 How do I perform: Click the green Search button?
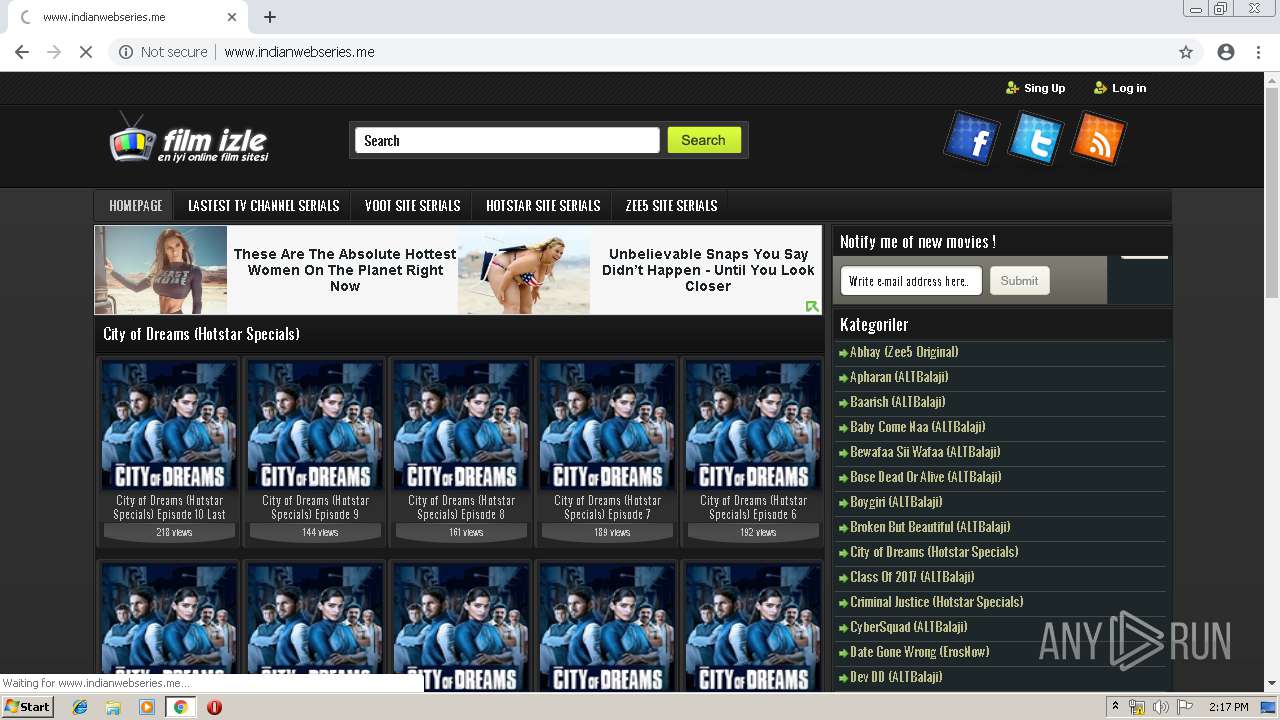click(x=704, y=140)
